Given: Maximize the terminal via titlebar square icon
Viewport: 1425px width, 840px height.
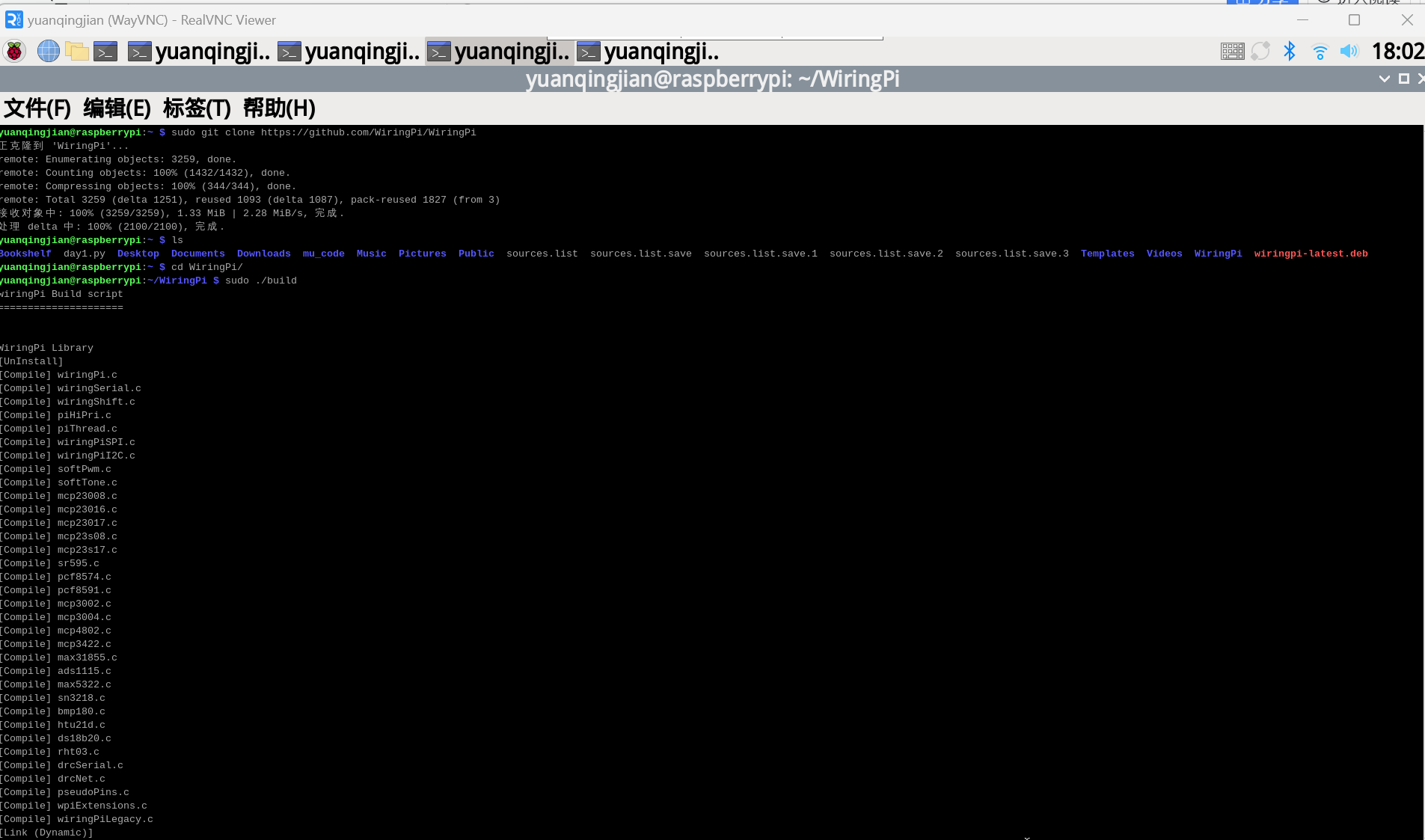Looking at the screenshot, I should click(x=1404, y=79).
